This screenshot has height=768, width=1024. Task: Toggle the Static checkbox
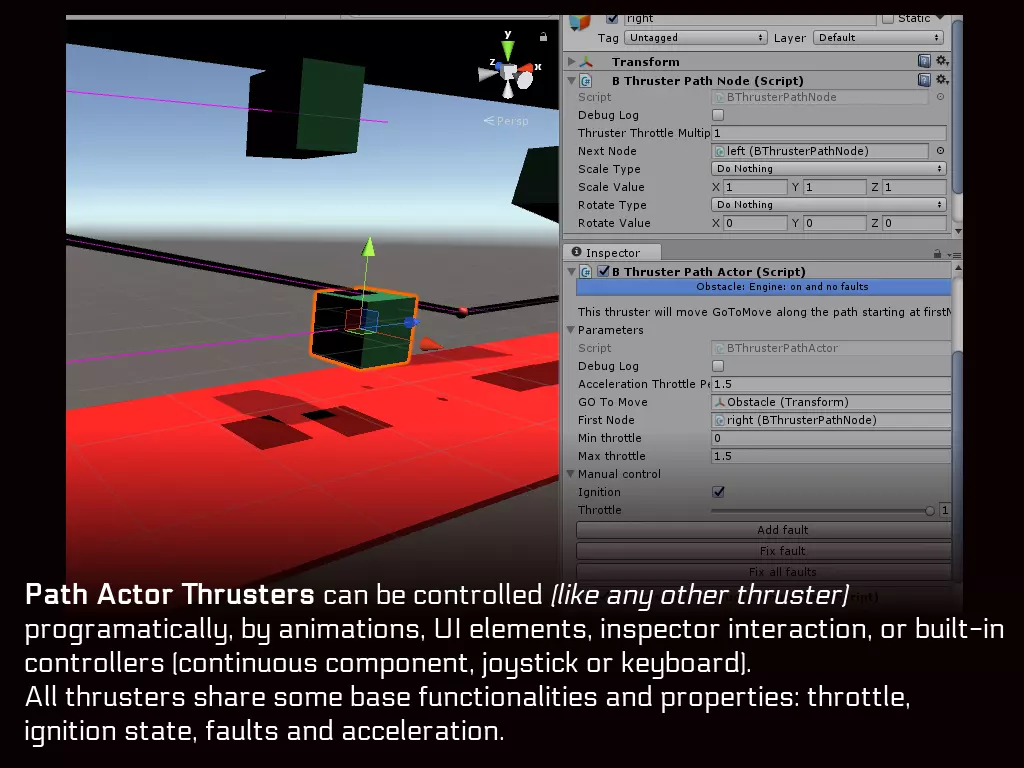point(888,18)
